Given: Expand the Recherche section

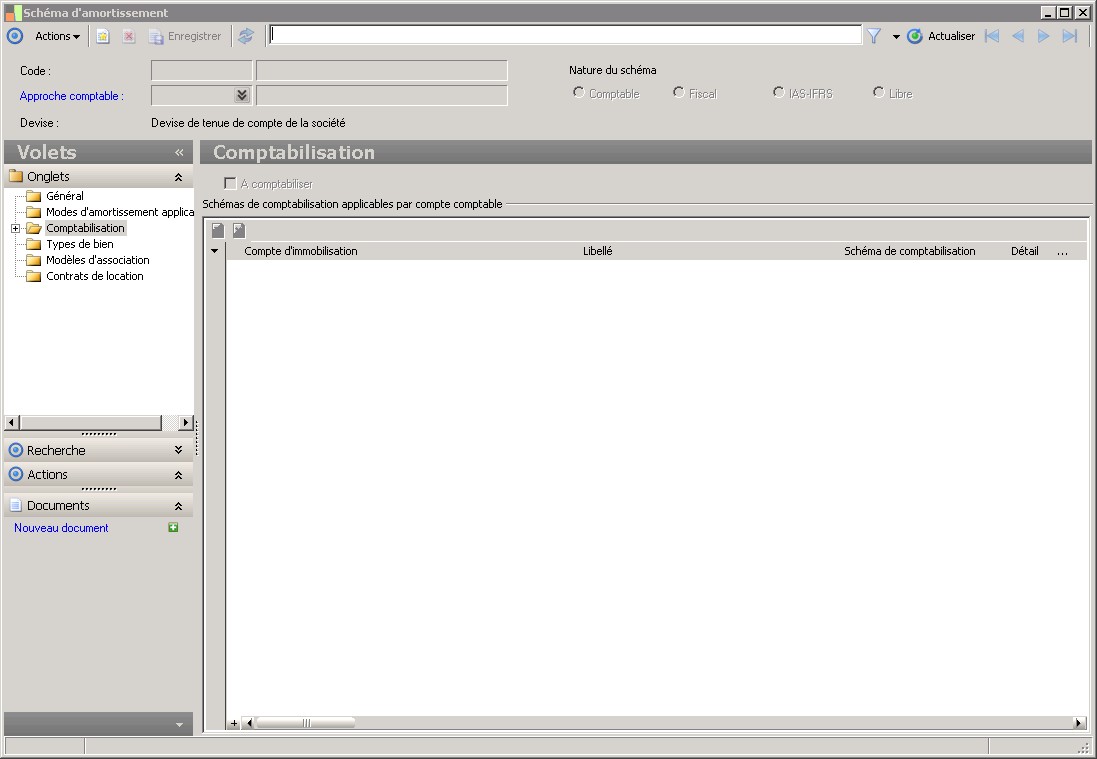Looking at the screenshot, I should click(x=178, y=450).
